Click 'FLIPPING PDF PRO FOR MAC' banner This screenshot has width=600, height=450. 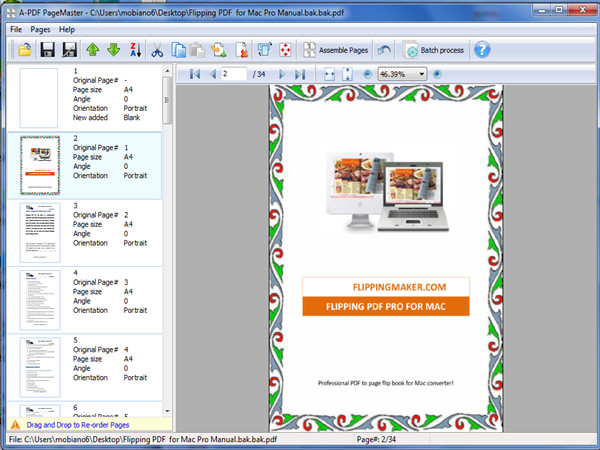386,306
